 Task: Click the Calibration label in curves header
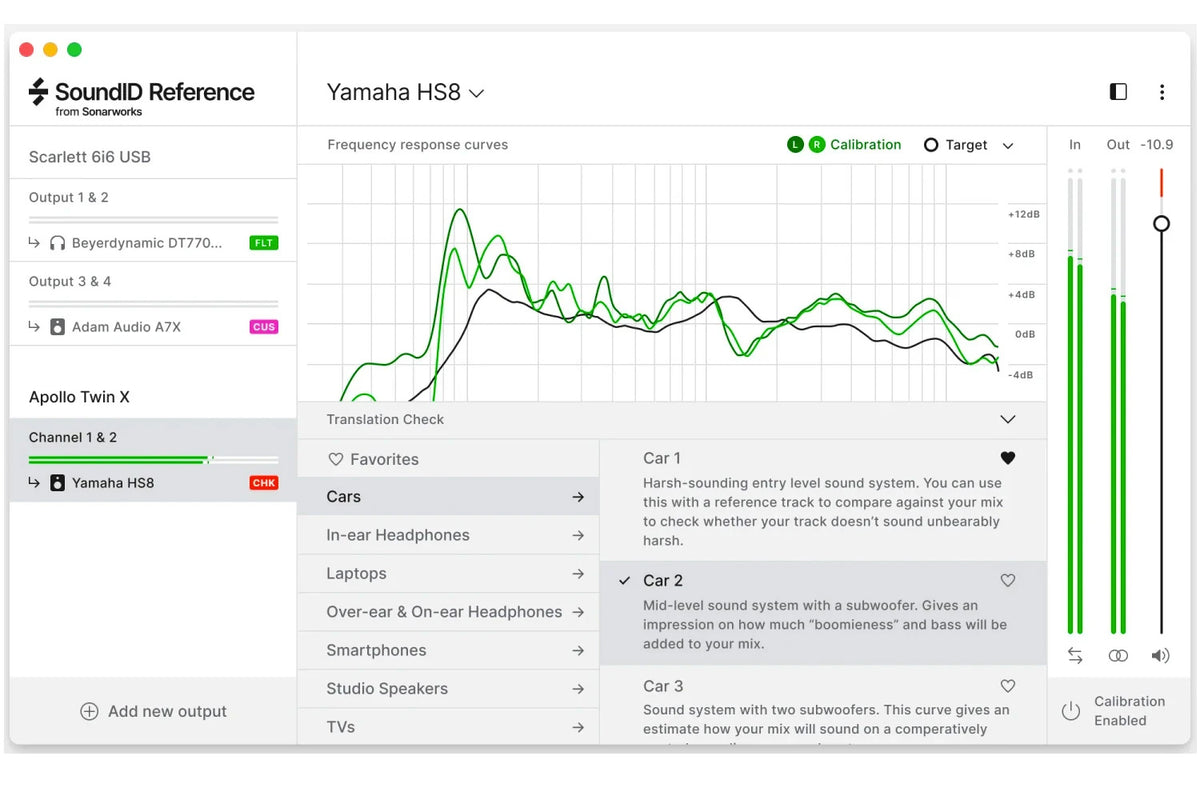pyautogui.click(x=866, y=145)
